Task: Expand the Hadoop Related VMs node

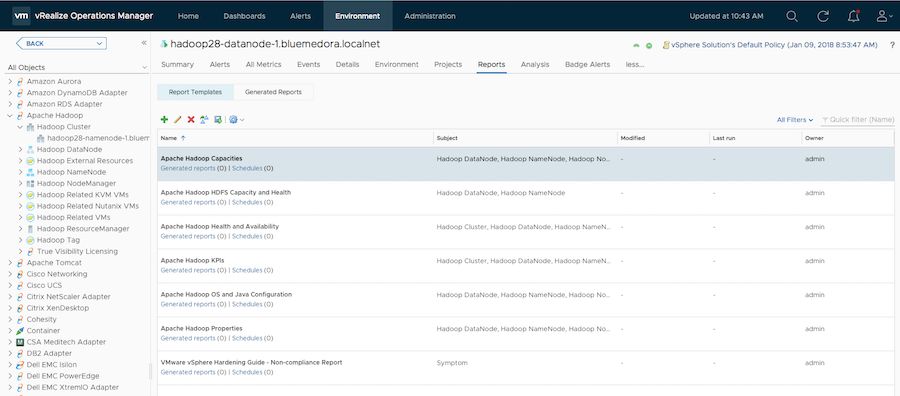Action: pos(20,218)
